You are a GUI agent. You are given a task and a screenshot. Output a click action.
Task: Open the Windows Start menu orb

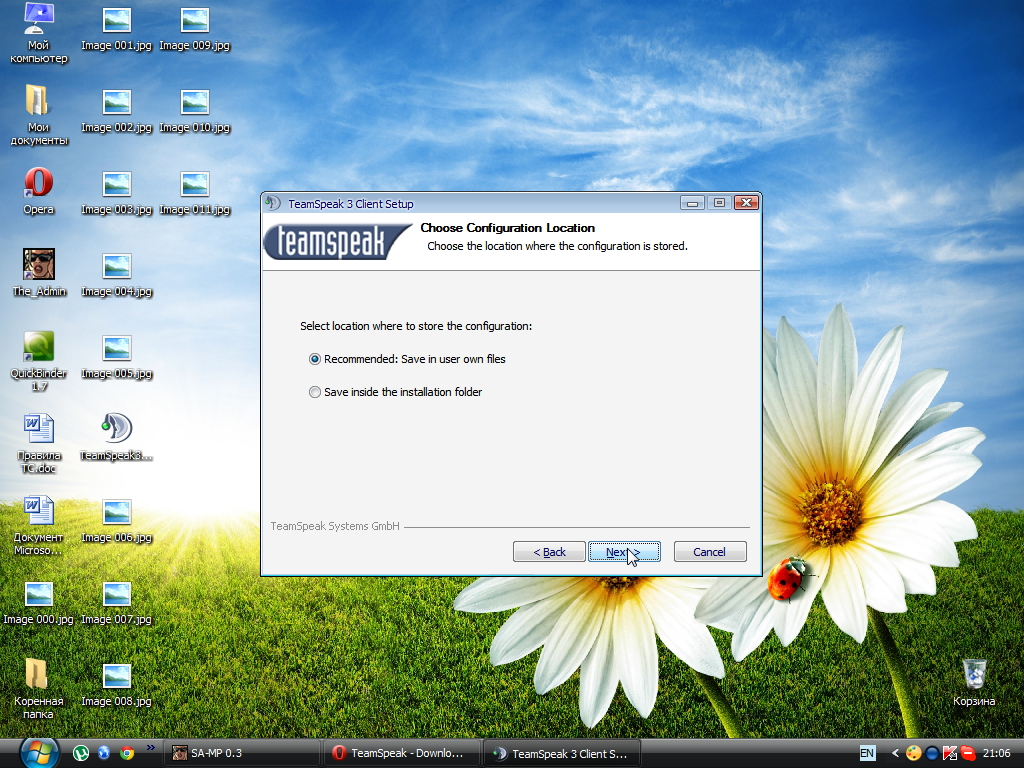(39, 754)
